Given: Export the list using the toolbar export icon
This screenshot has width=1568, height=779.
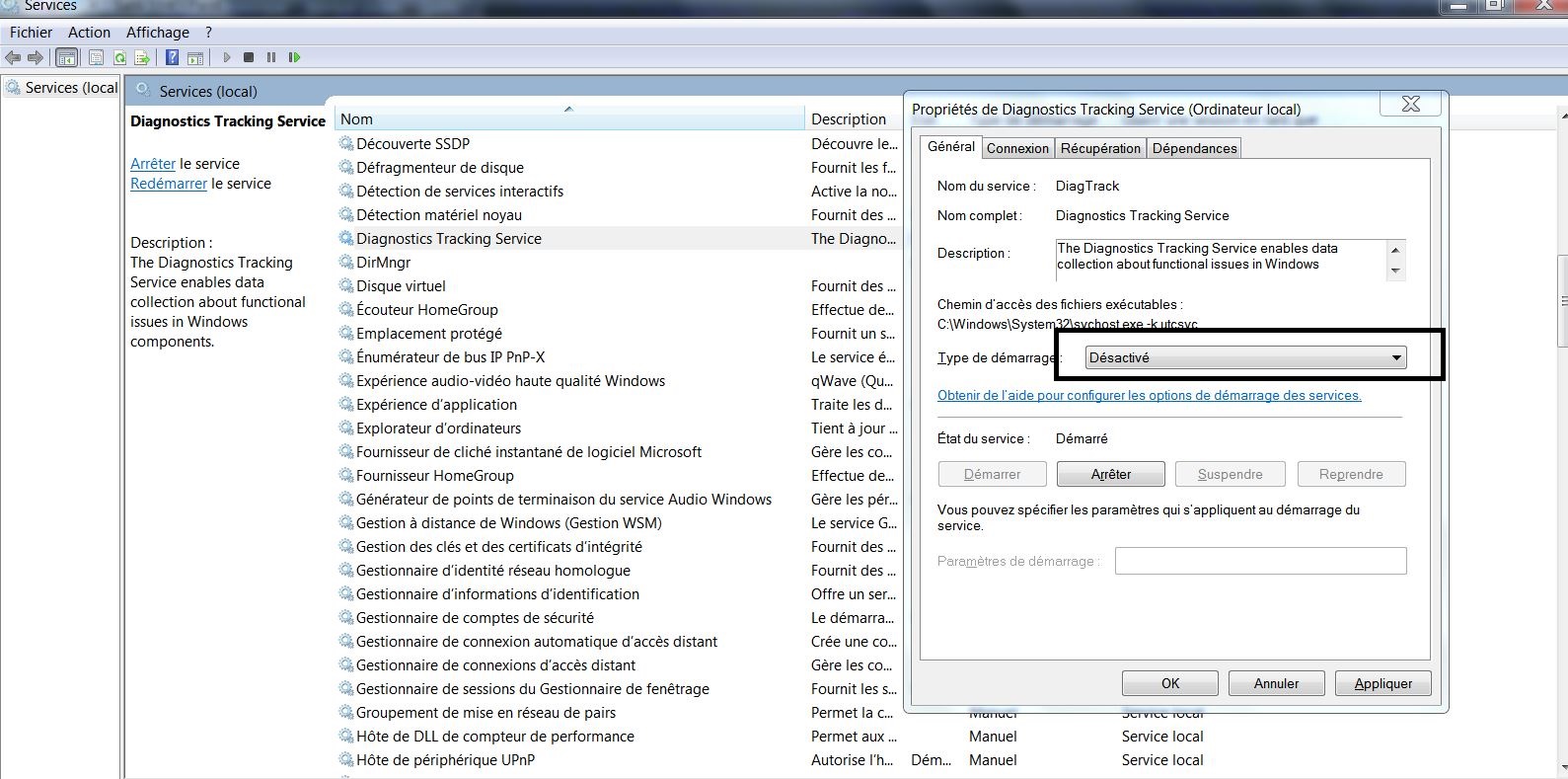Looking at the screenshot, I should pos(142,57).
